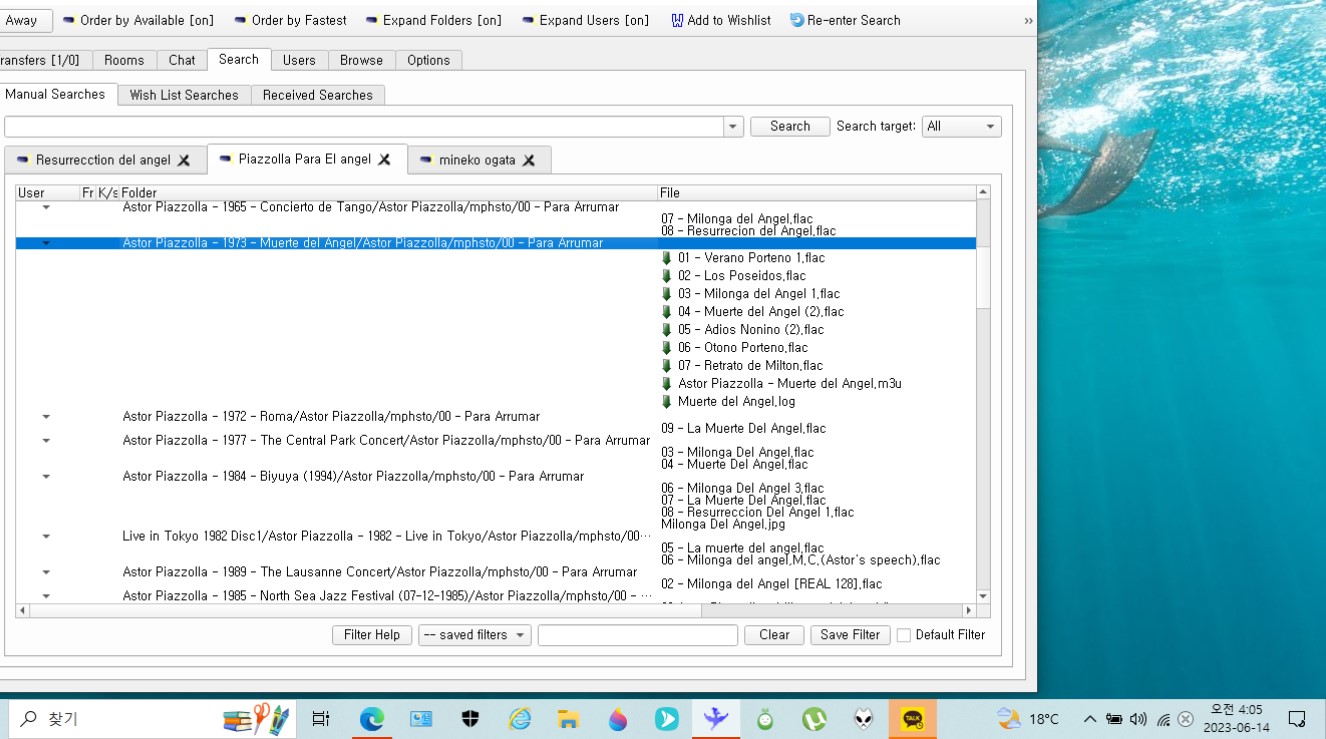The height and width of the screenshot is (739, 1326).
Task: Toggle Order by Fastest option
Action: [290, 20]
